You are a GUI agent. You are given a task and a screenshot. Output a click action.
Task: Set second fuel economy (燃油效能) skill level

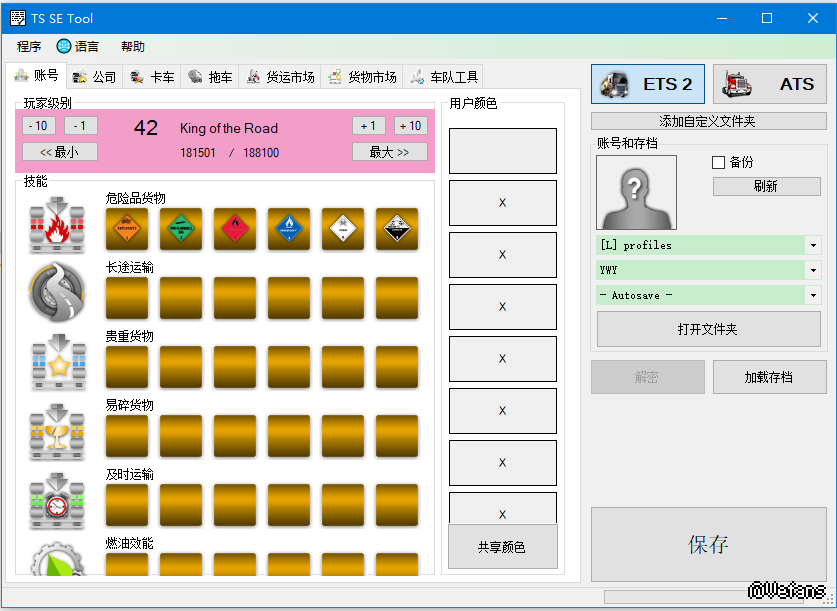pos(181,565)
